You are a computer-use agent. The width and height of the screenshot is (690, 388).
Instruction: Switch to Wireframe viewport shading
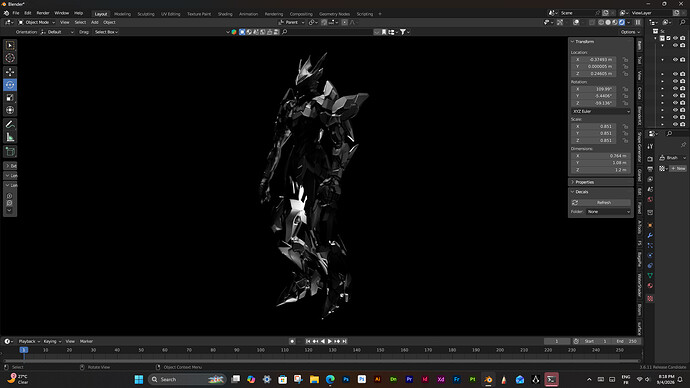601,22
